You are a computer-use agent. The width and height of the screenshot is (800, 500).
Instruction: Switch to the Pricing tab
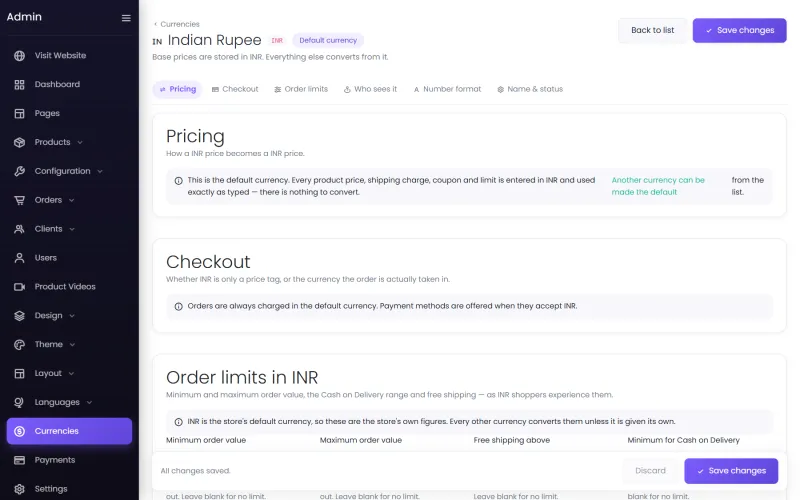pyautogui.click(x=178, y=89)
